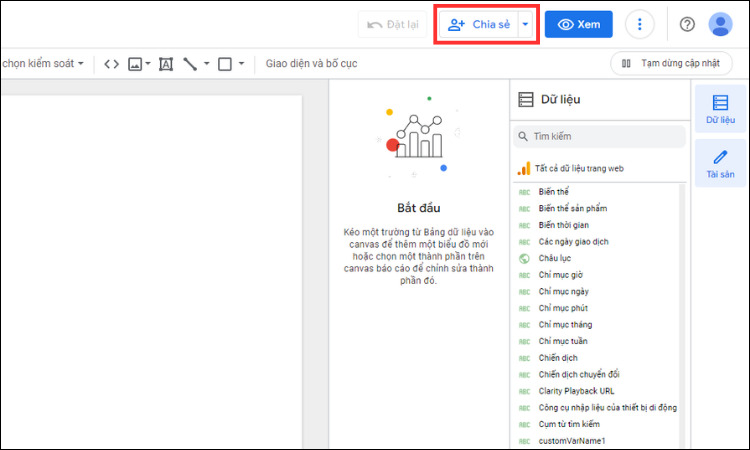Click the Xem view button
750x450 pixels.
point(578,24)
